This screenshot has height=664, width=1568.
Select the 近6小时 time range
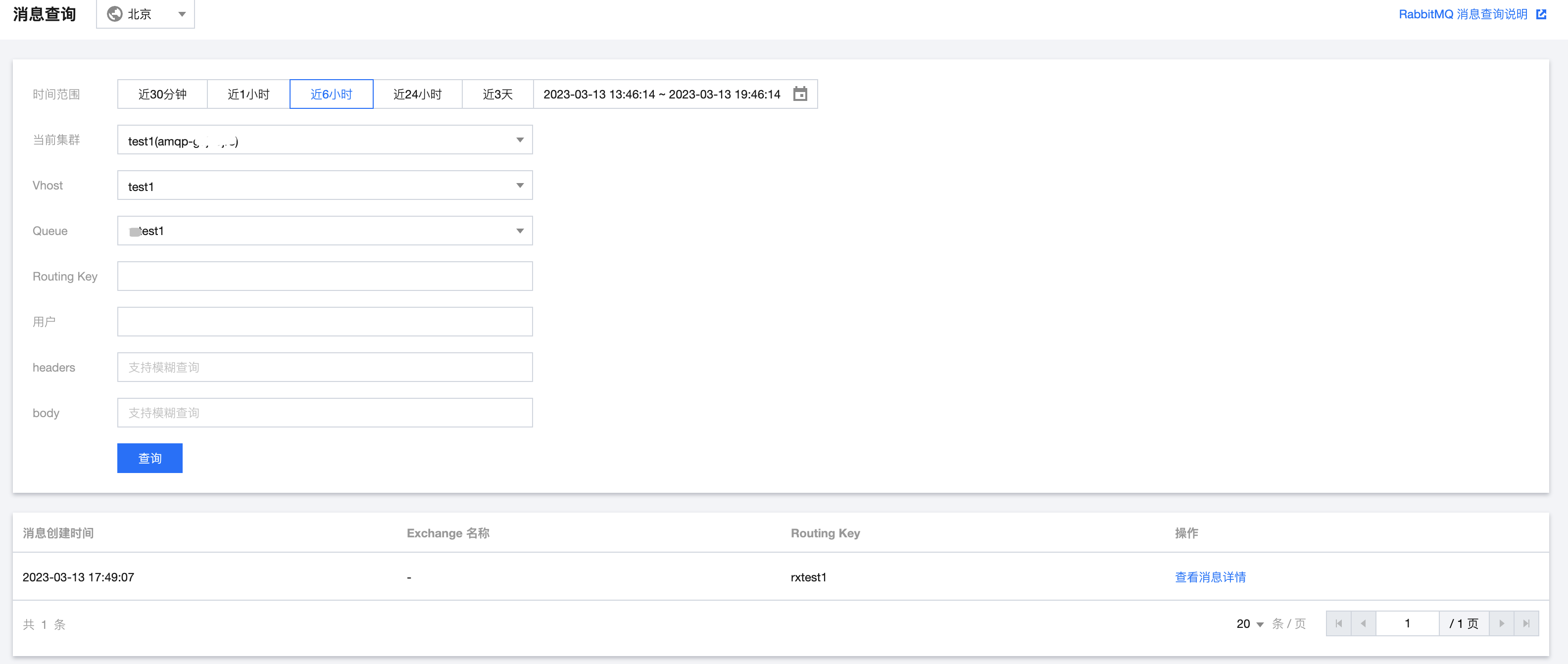pyautogui.click(x=331, y=94)
